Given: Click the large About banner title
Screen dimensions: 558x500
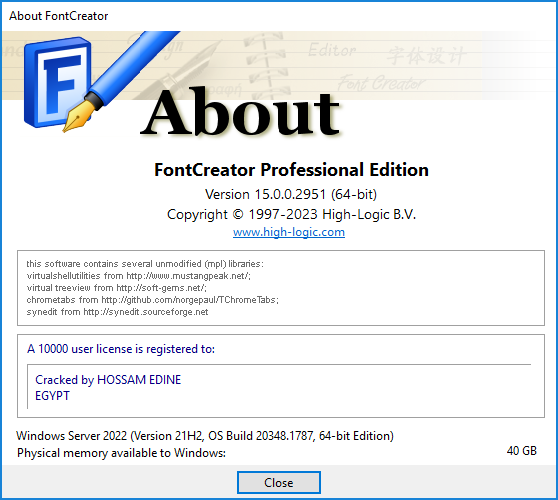Looking at the screenshot, I should pyautogui.click(x=241, y=112).
